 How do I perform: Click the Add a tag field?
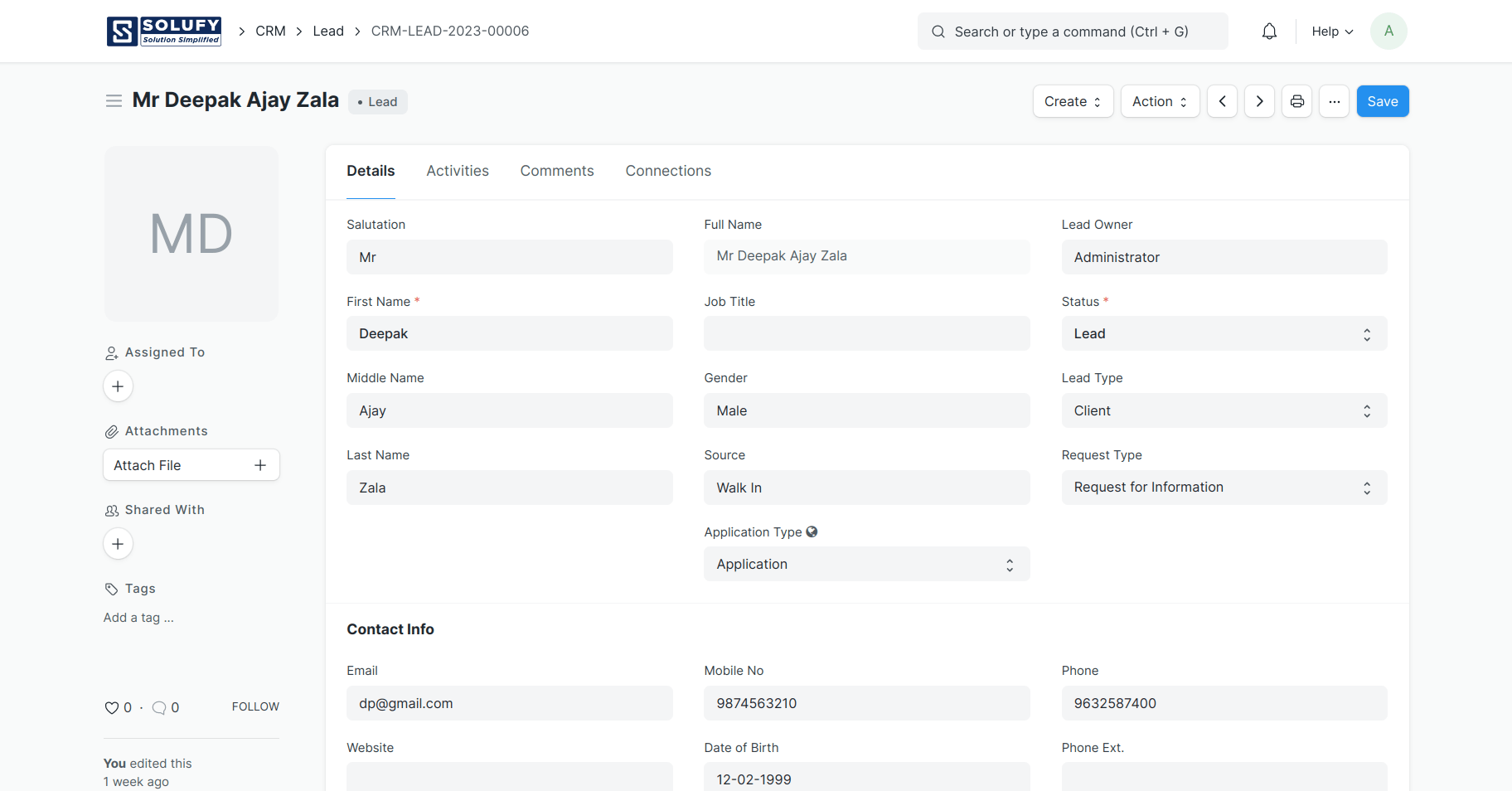[138, 618]
